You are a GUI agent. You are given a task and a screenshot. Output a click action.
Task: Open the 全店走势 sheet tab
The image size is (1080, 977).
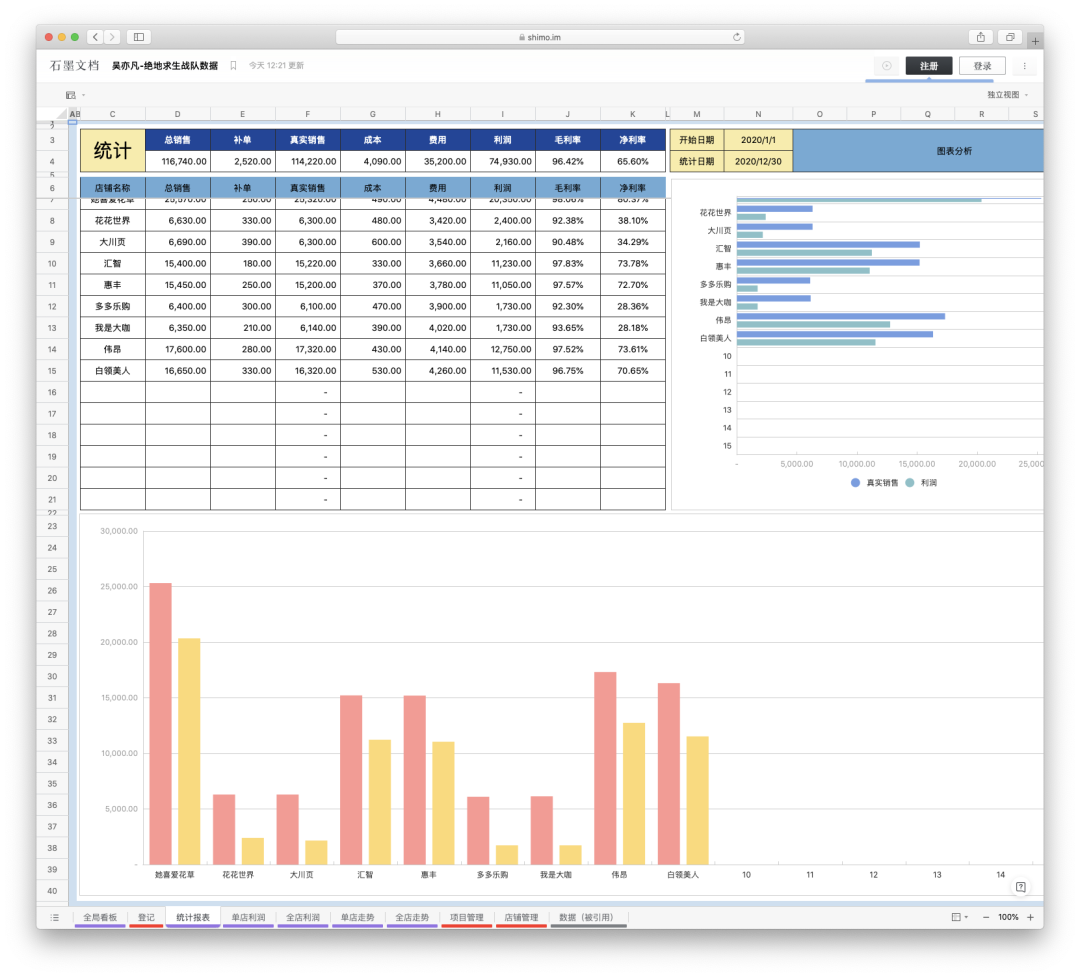pyautogui.click(x=412, y=917)
